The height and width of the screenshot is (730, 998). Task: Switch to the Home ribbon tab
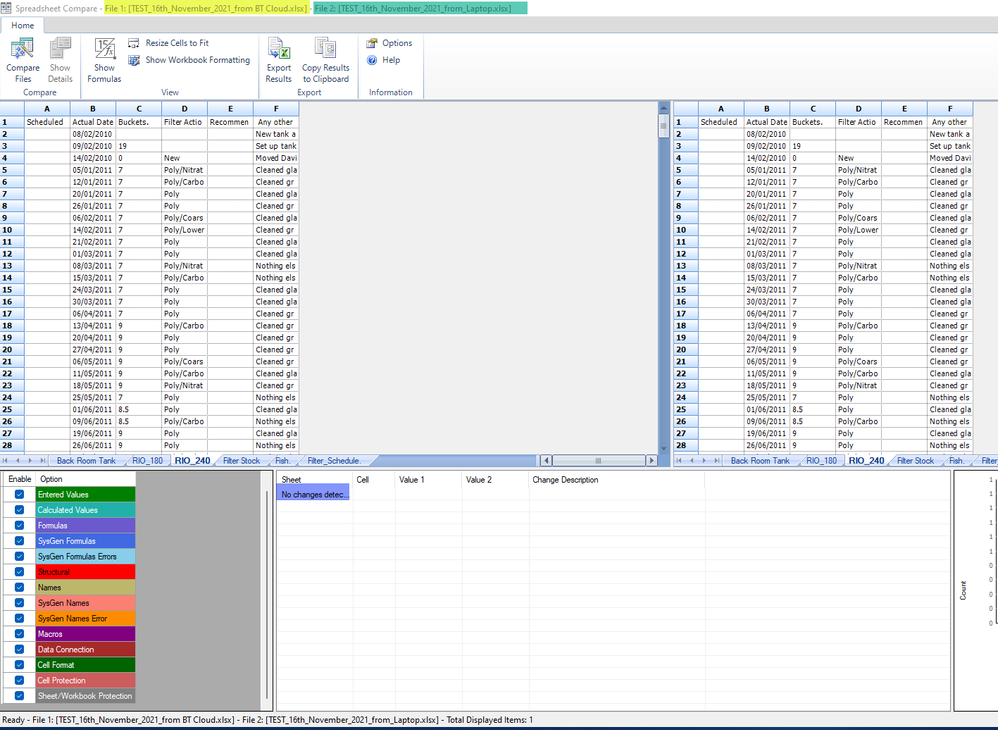22,25
